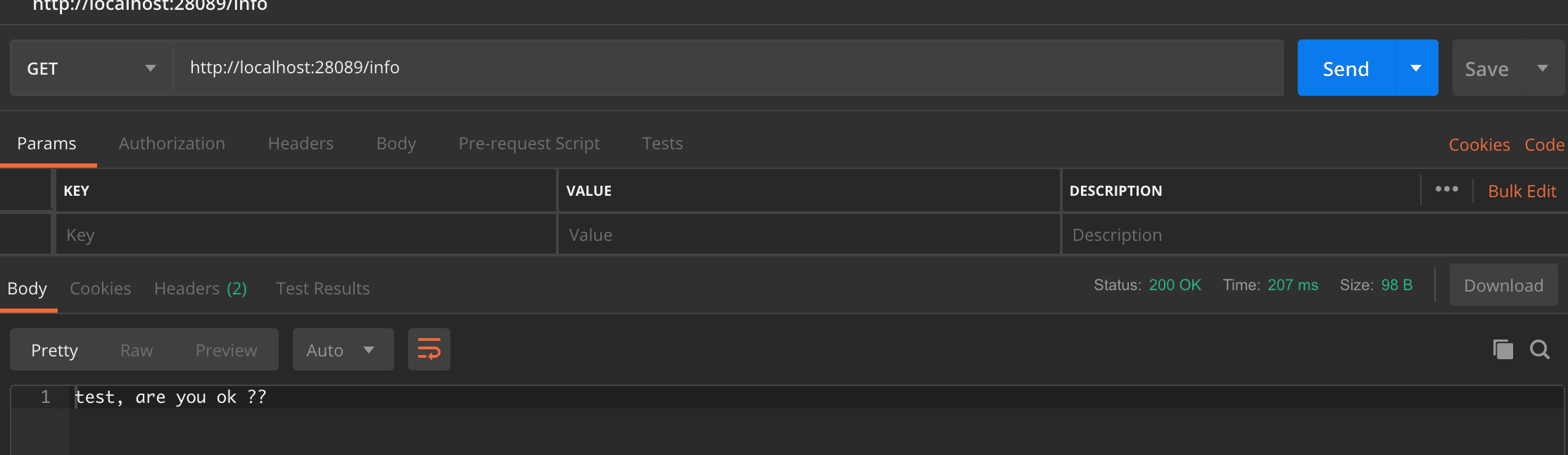Select the Pre-request Script tab
1568x455 pixels.
529,144
